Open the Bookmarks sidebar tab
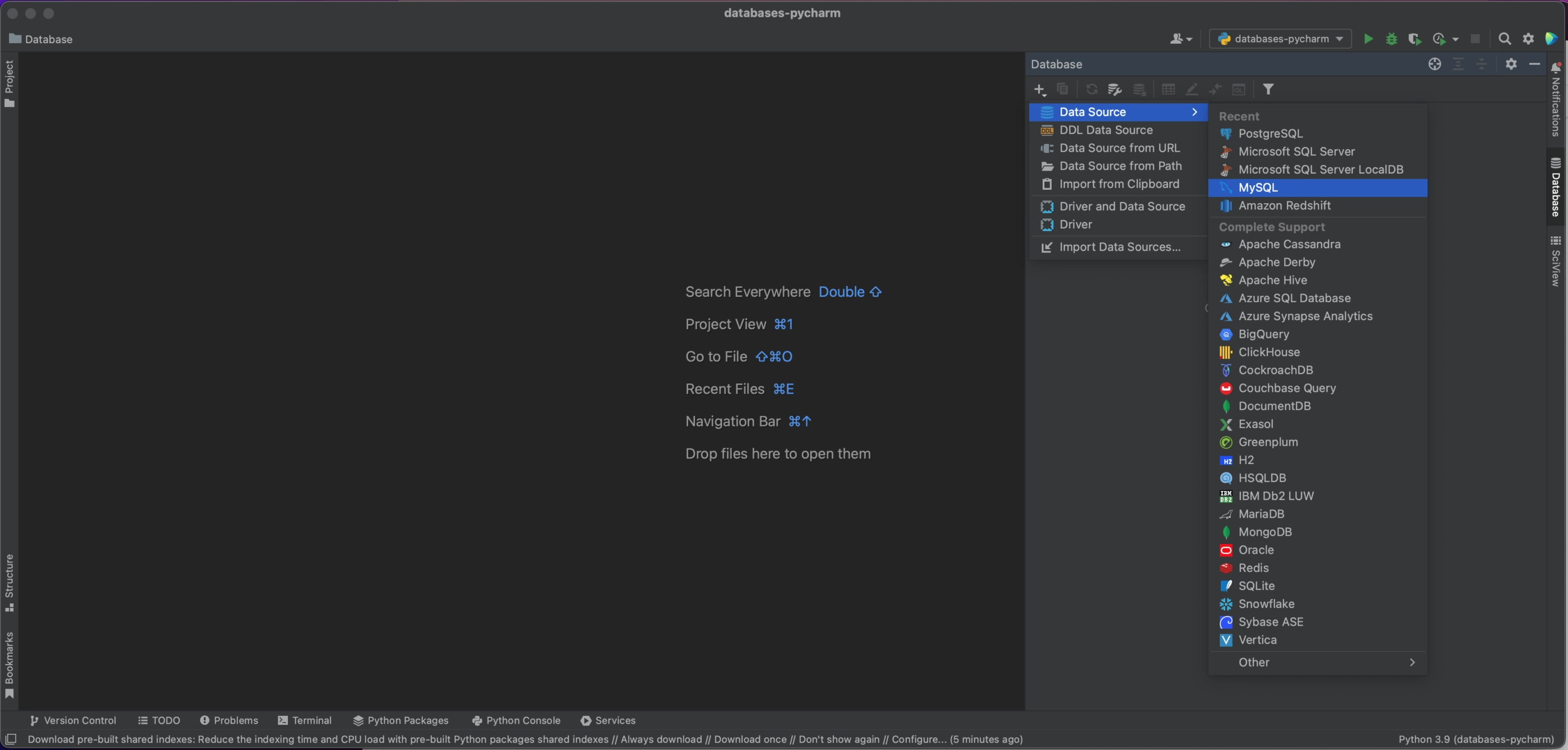This screenshot has height=750, width=1568. point(9,665)
